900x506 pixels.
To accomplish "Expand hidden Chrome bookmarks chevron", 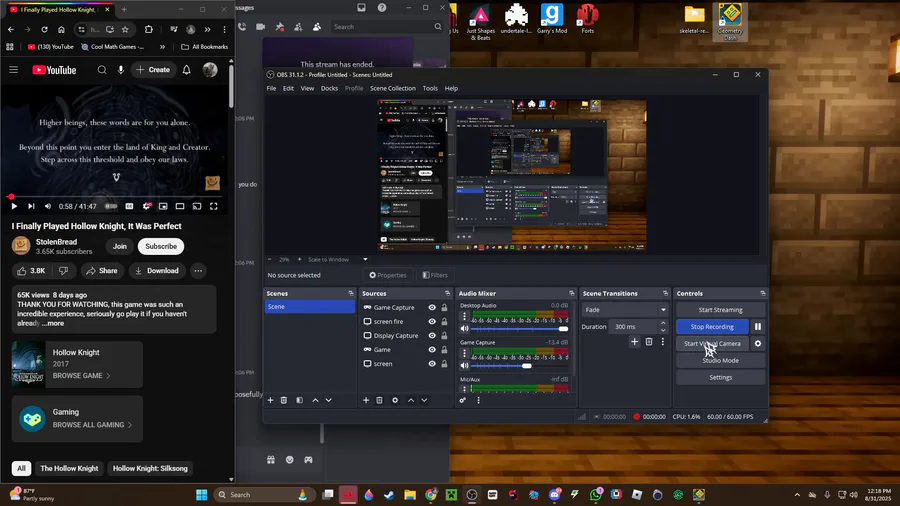I will point(162,47).
